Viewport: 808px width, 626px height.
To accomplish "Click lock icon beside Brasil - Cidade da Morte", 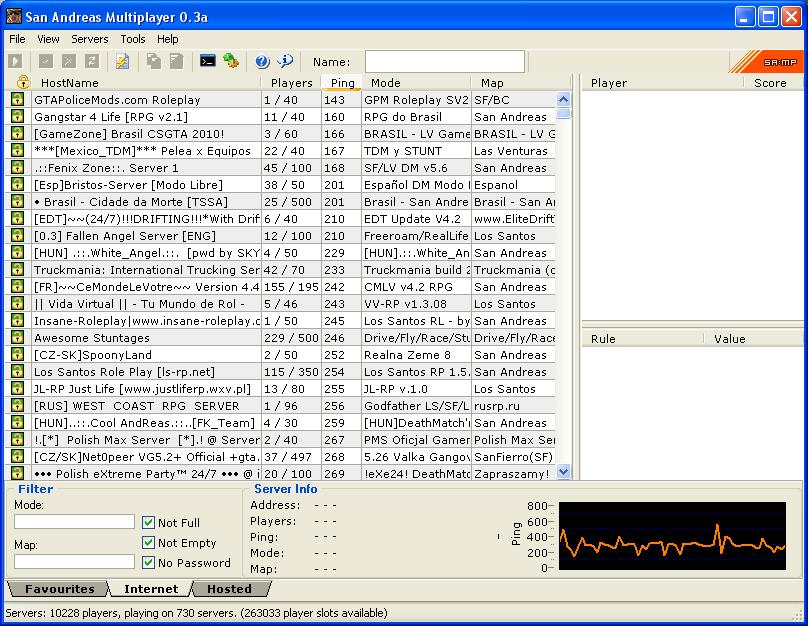I will pyautogui.click(x=18, y=201).
